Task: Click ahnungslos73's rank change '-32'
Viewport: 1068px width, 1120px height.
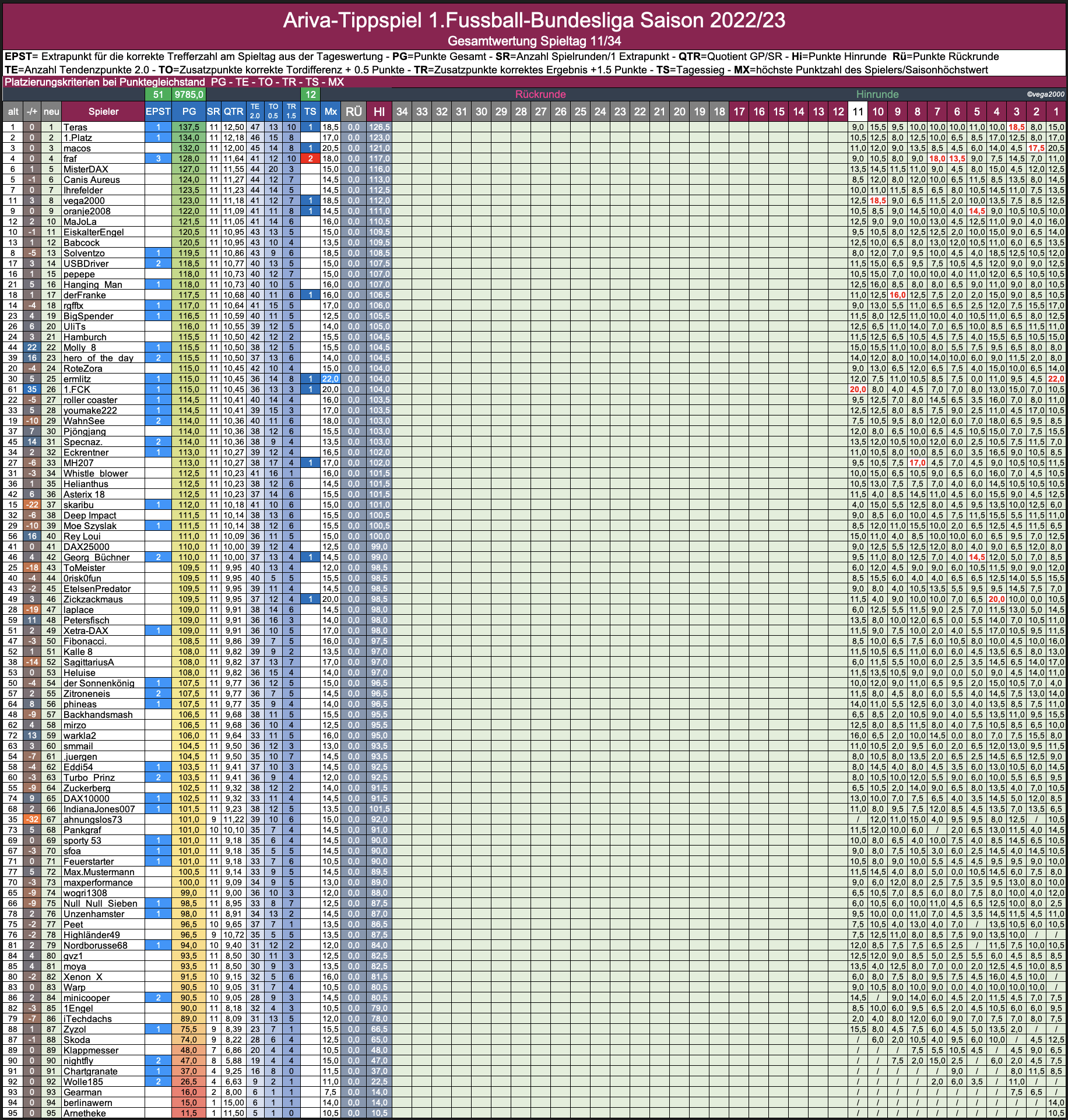Action: [x=32, y=819]
